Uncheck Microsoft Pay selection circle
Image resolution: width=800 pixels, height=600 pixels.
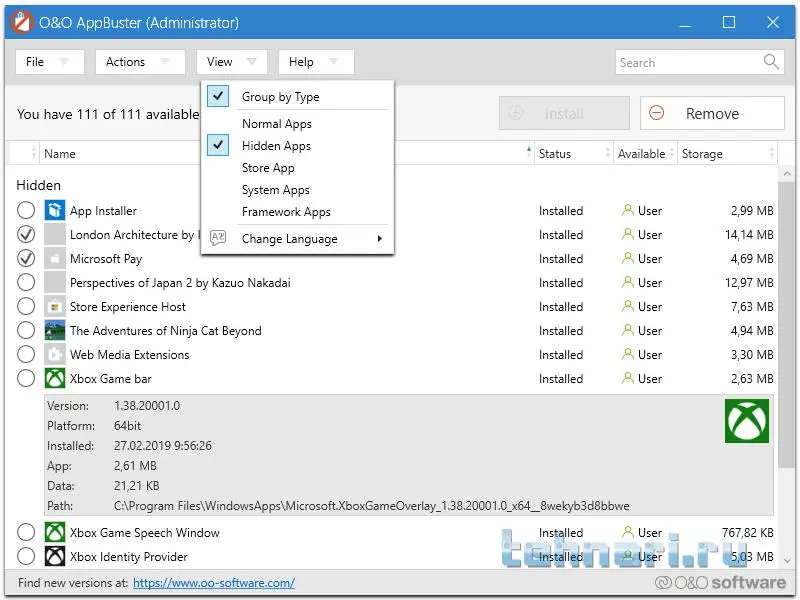(x=26, y=258)
